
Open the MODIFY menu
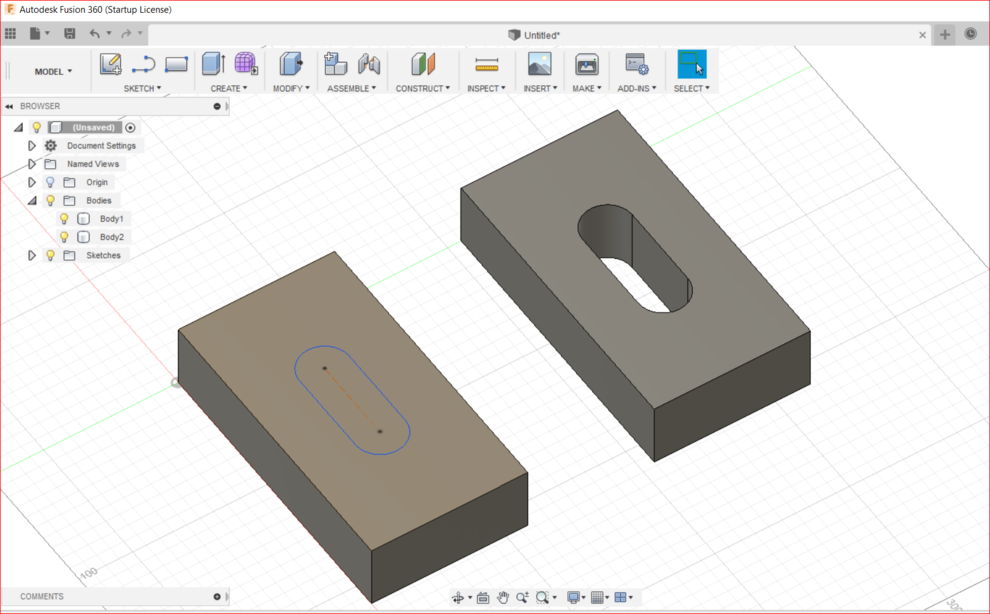(x=291, y=88)
